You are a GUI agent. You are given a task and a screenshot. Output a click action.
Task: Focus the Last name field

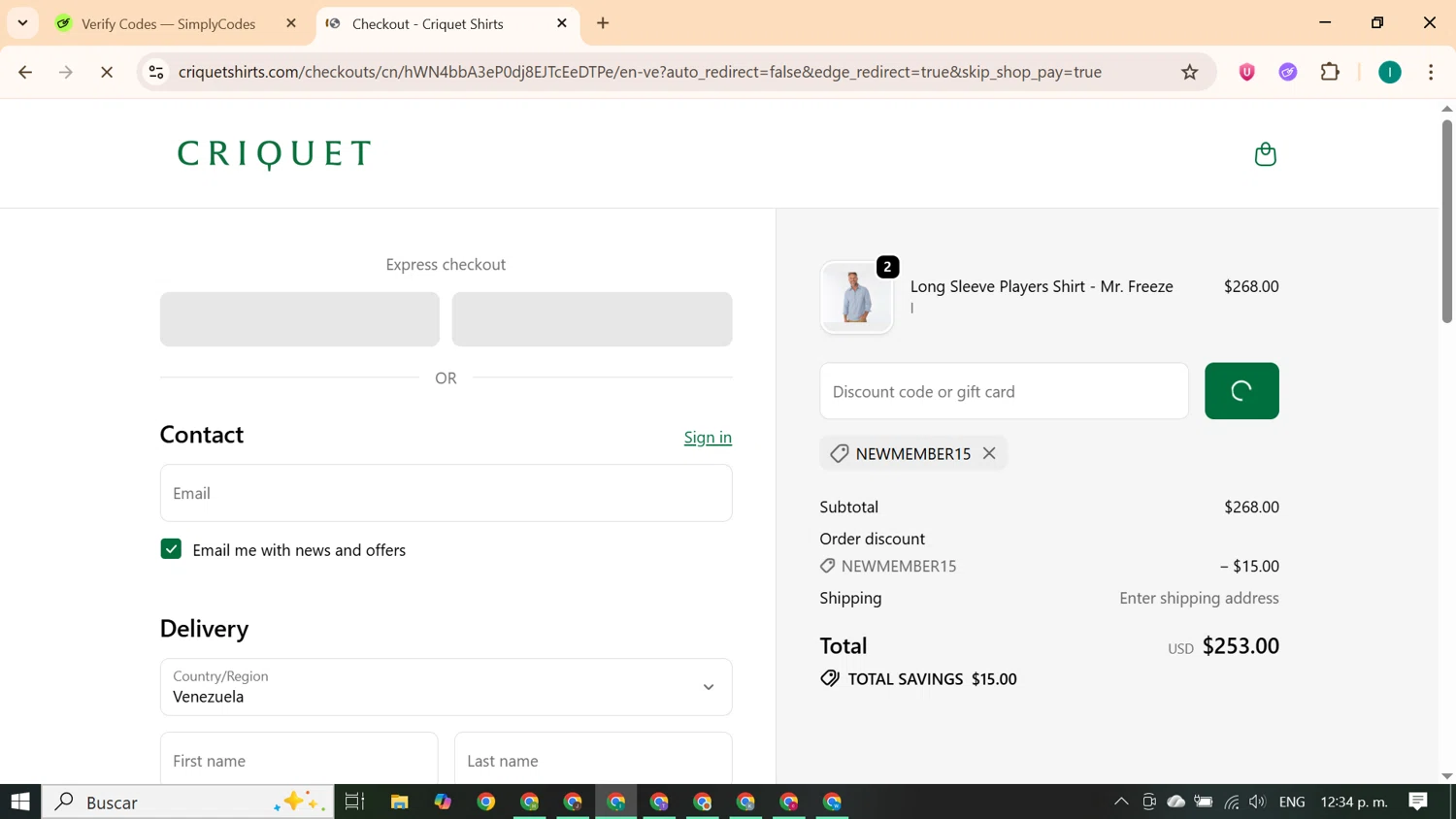coord(593,760)
